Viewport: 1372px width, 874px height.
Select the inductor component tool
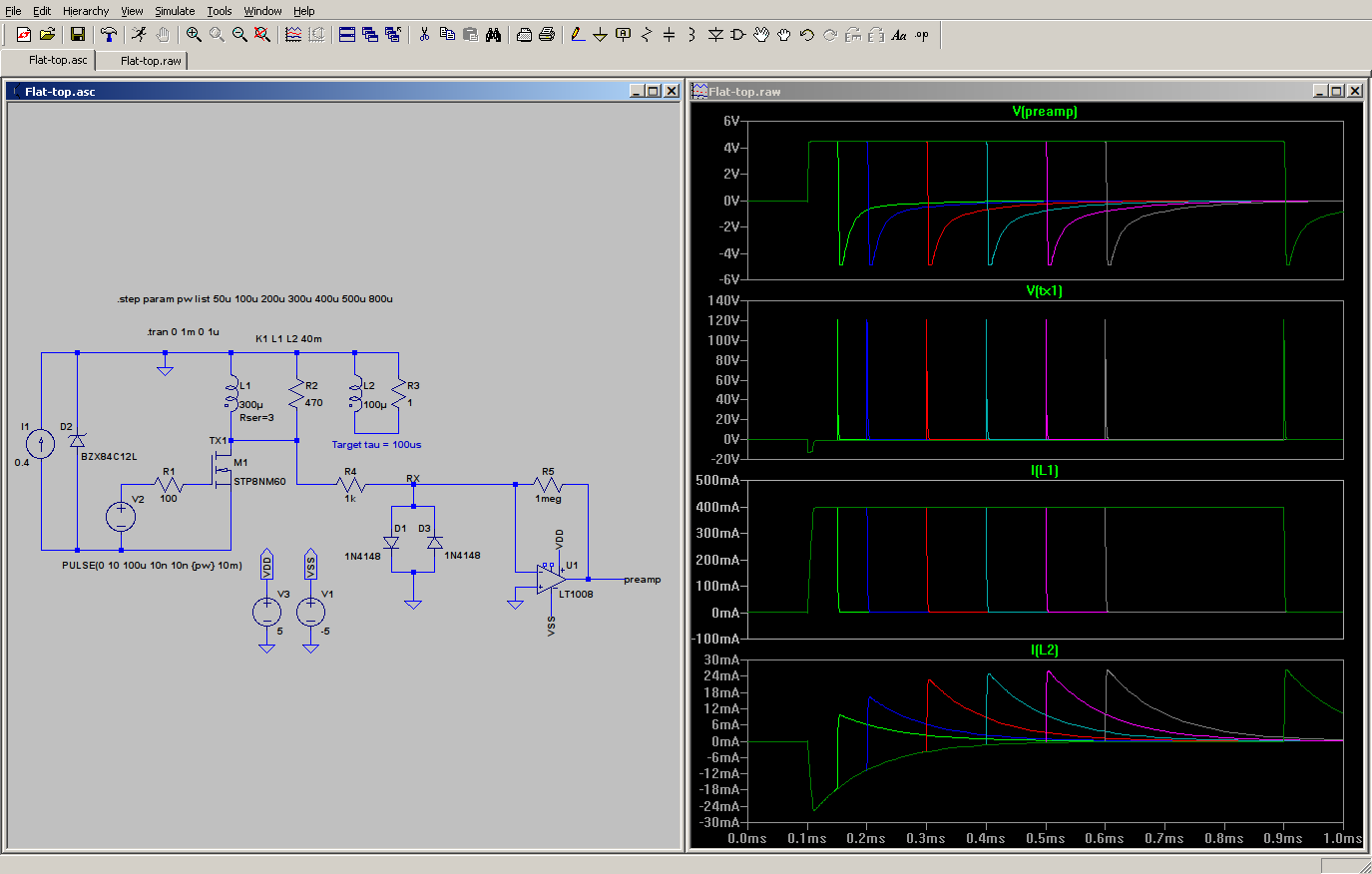pyautogui.click(x=691, y=35)
